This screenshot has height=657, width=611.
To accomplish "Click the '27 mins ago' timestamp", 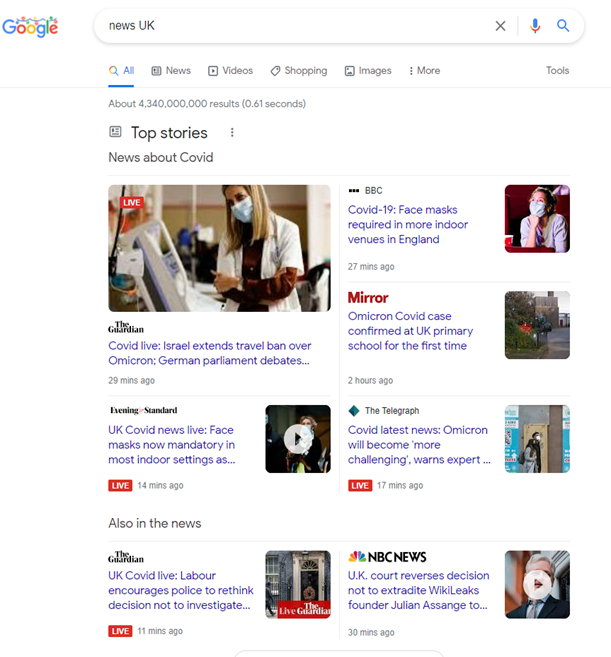I will pyautogui.click(x=371, y=266).
